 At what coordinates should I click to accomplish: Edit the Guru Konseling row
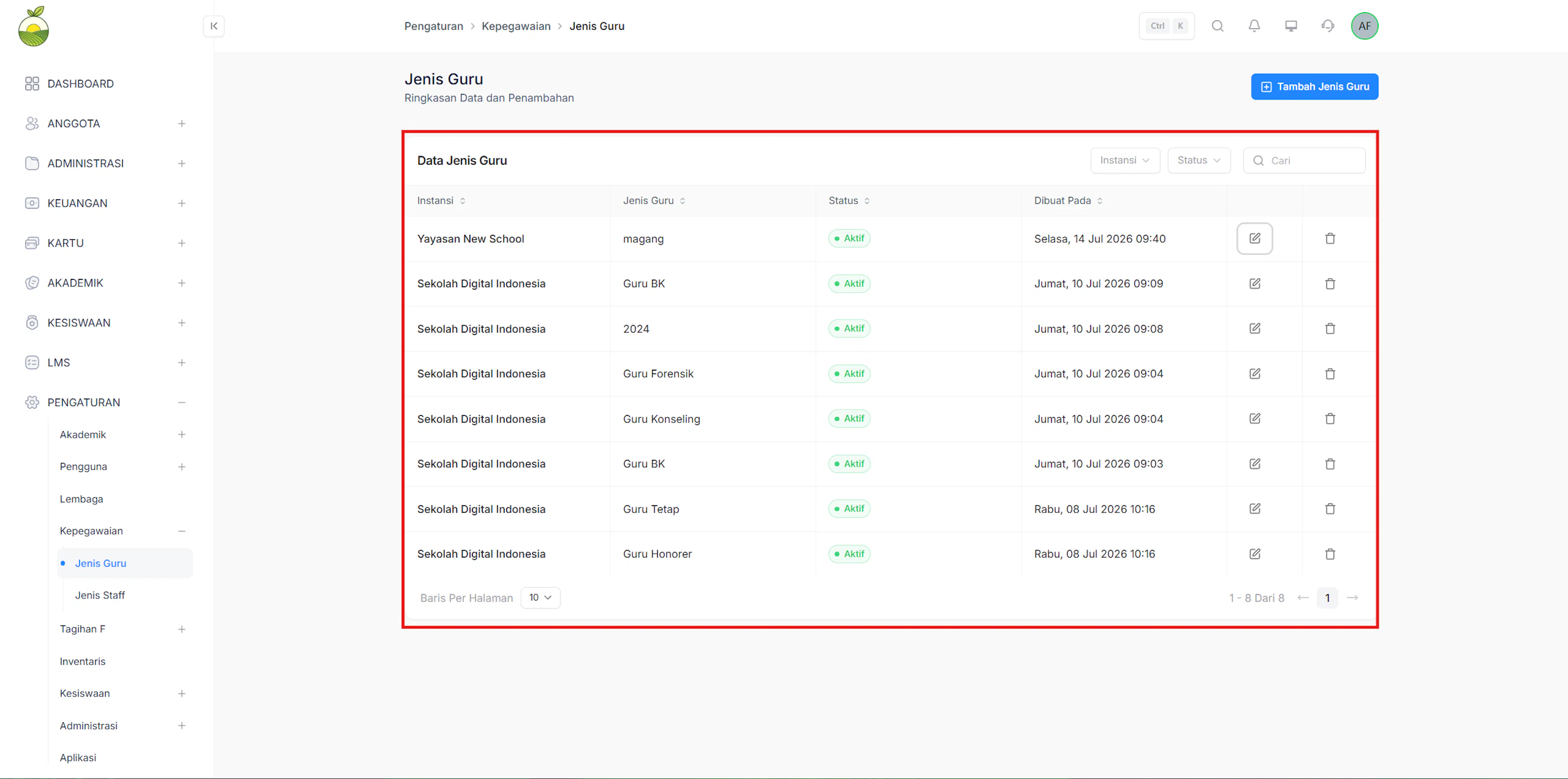click(x=1254, y=419)
